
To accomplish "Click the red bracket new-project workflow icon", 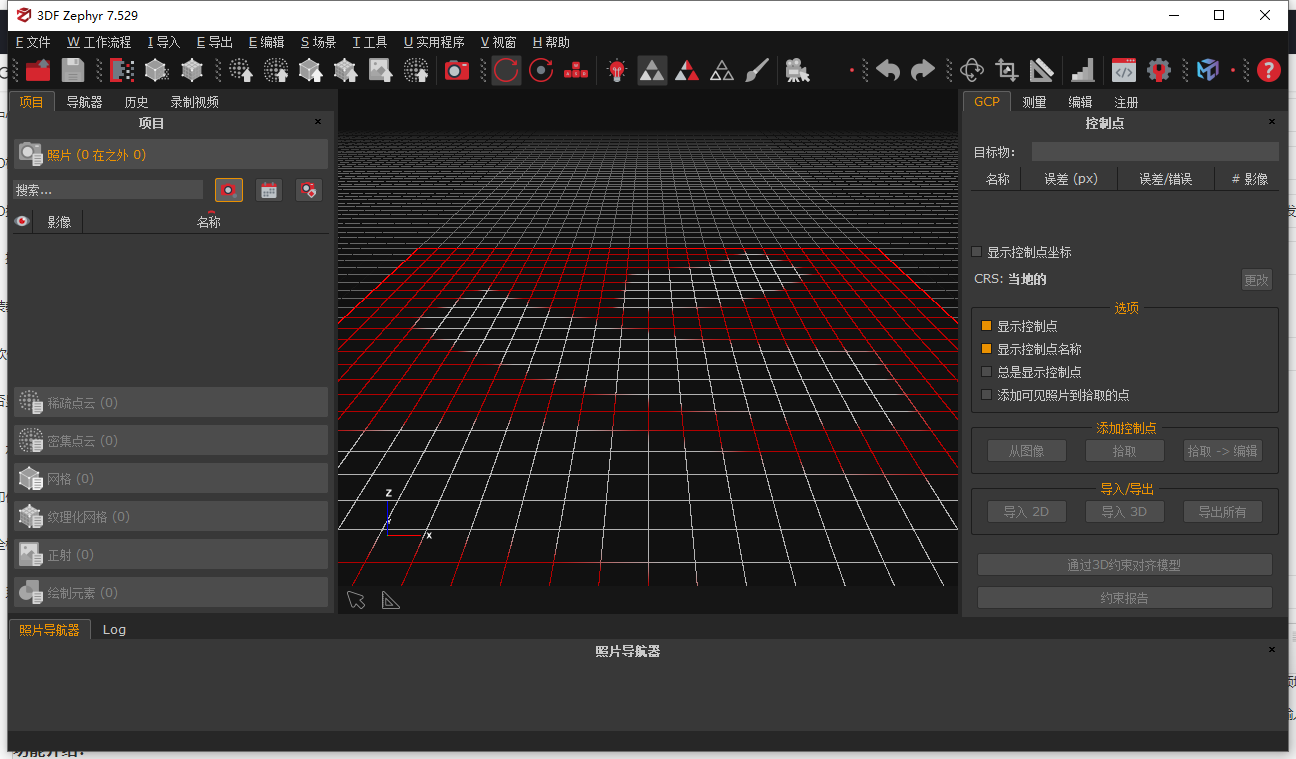I will pos(122,70).
